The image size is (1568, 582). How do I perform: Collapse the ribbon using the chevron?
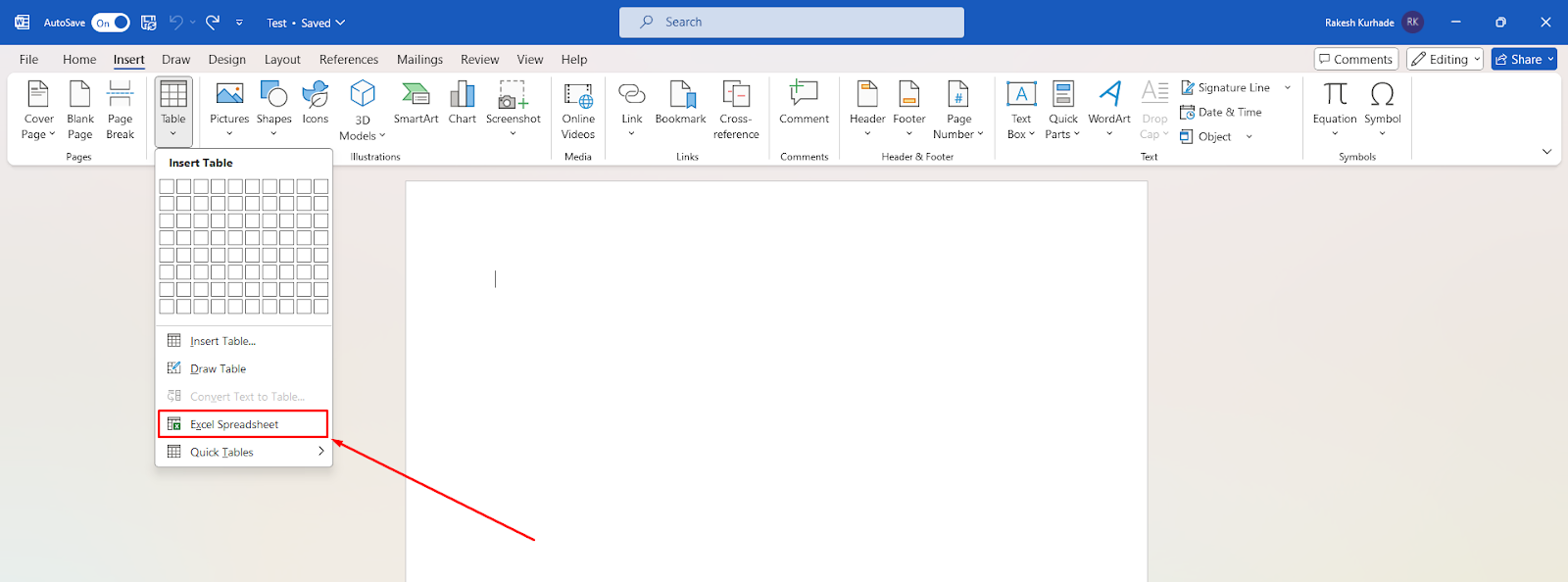(1546, 152)
